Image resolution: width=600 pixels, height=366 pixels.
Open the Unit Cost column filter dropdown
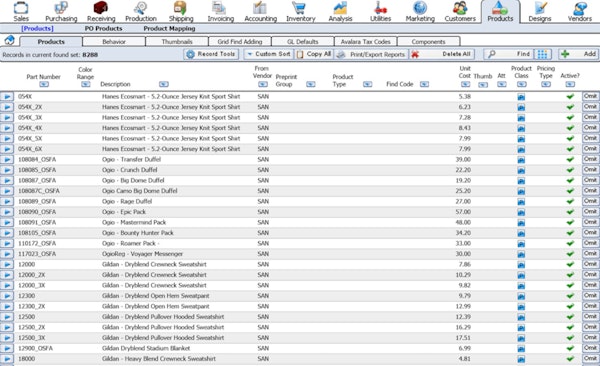(465, 84)
